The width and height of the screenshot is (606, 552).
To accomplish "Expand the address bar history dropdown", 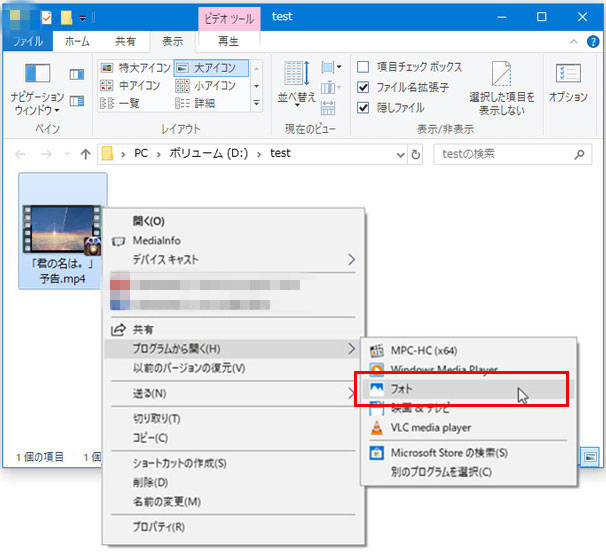I will click(x=400, y=155).
